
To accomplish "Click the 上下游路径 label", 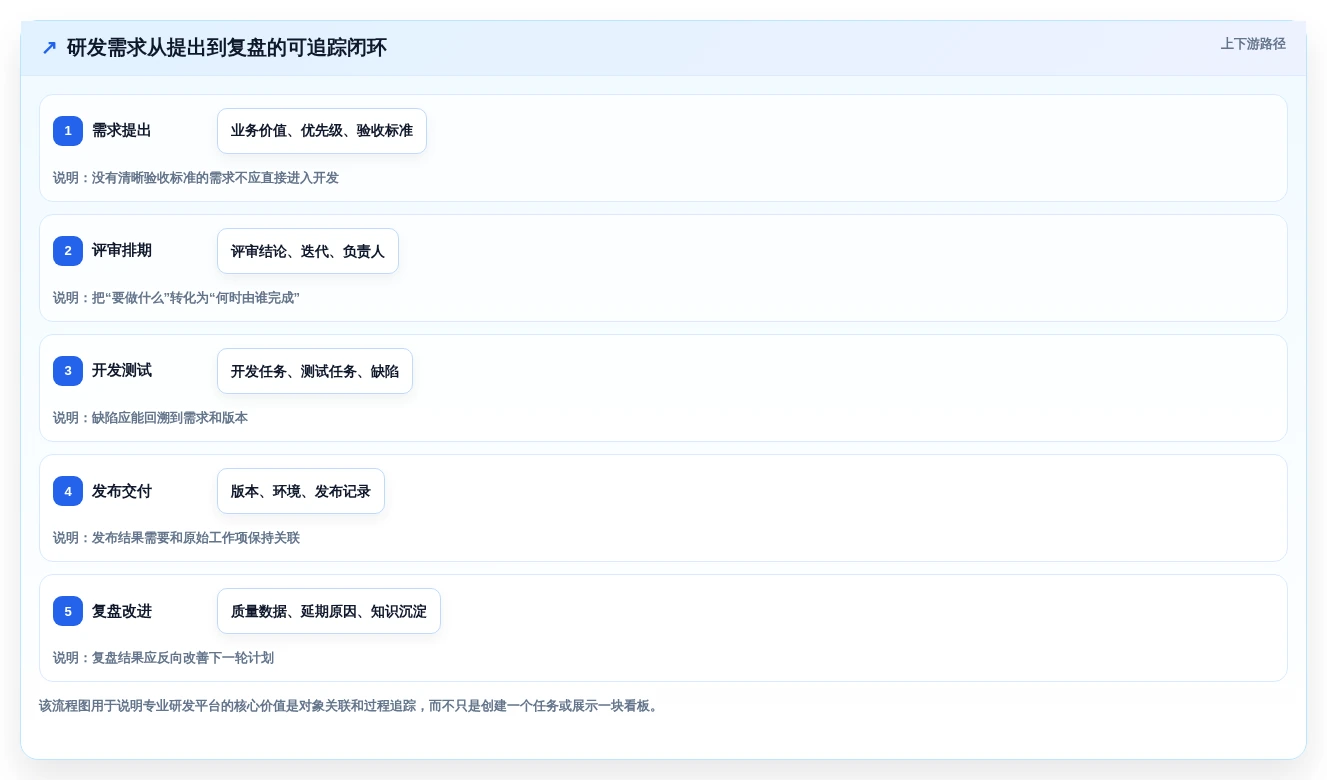I will (1253, 44).
